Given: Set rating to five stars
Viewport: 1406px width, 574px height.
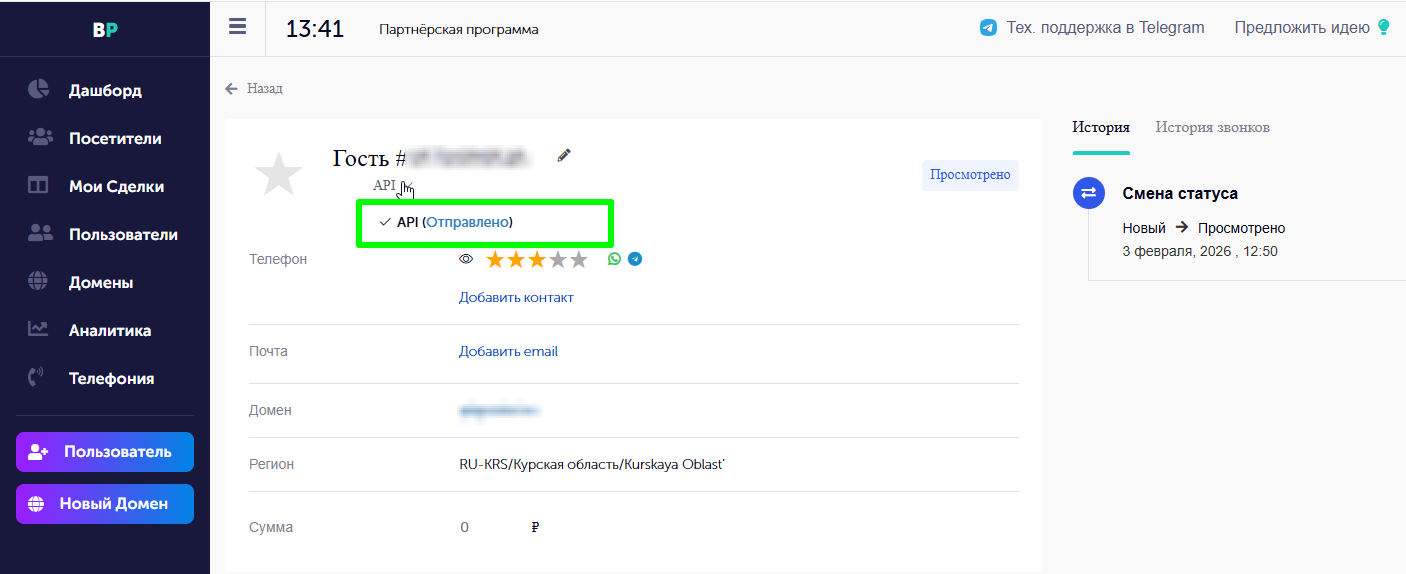Looking at the screenshot, I should coord(578,260).
